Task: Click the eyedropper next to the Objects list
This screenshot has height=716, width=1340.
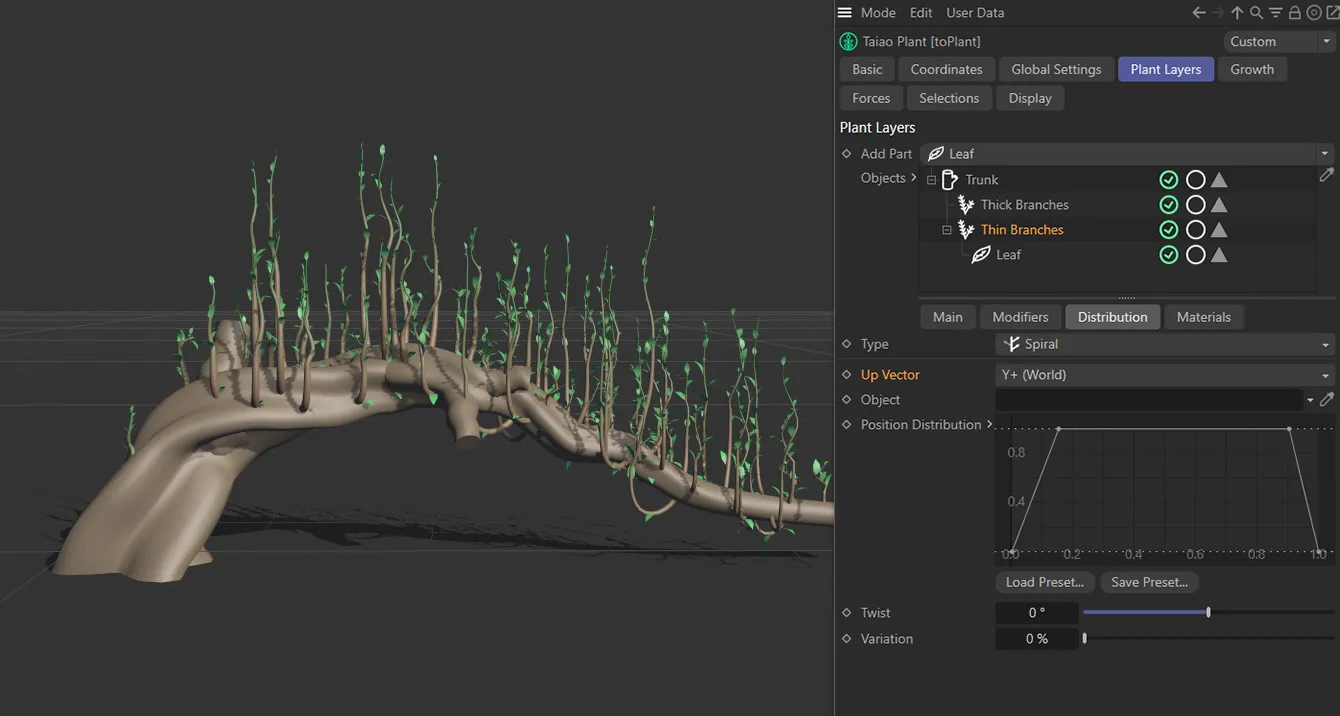Action: coord(1327,175)
